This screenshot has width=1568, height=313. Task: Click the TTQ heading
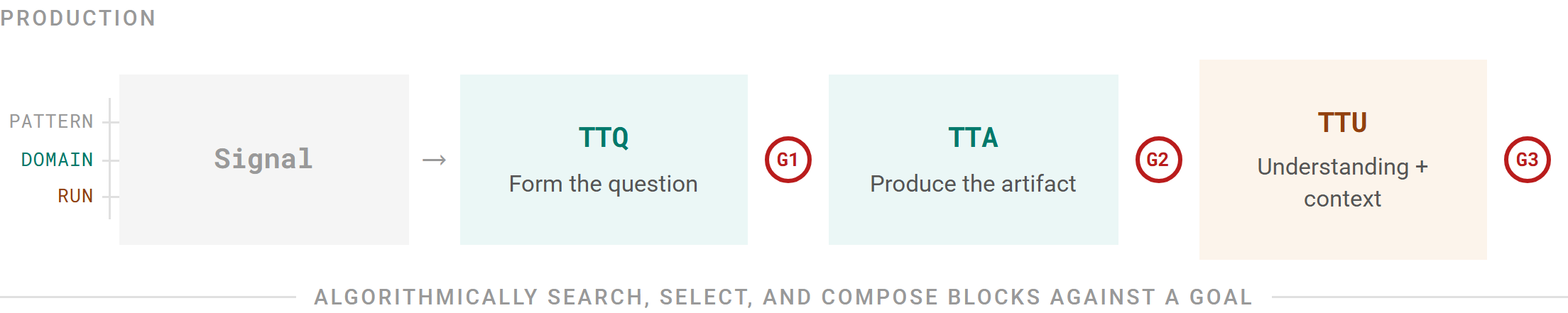[x=604, y=138]
